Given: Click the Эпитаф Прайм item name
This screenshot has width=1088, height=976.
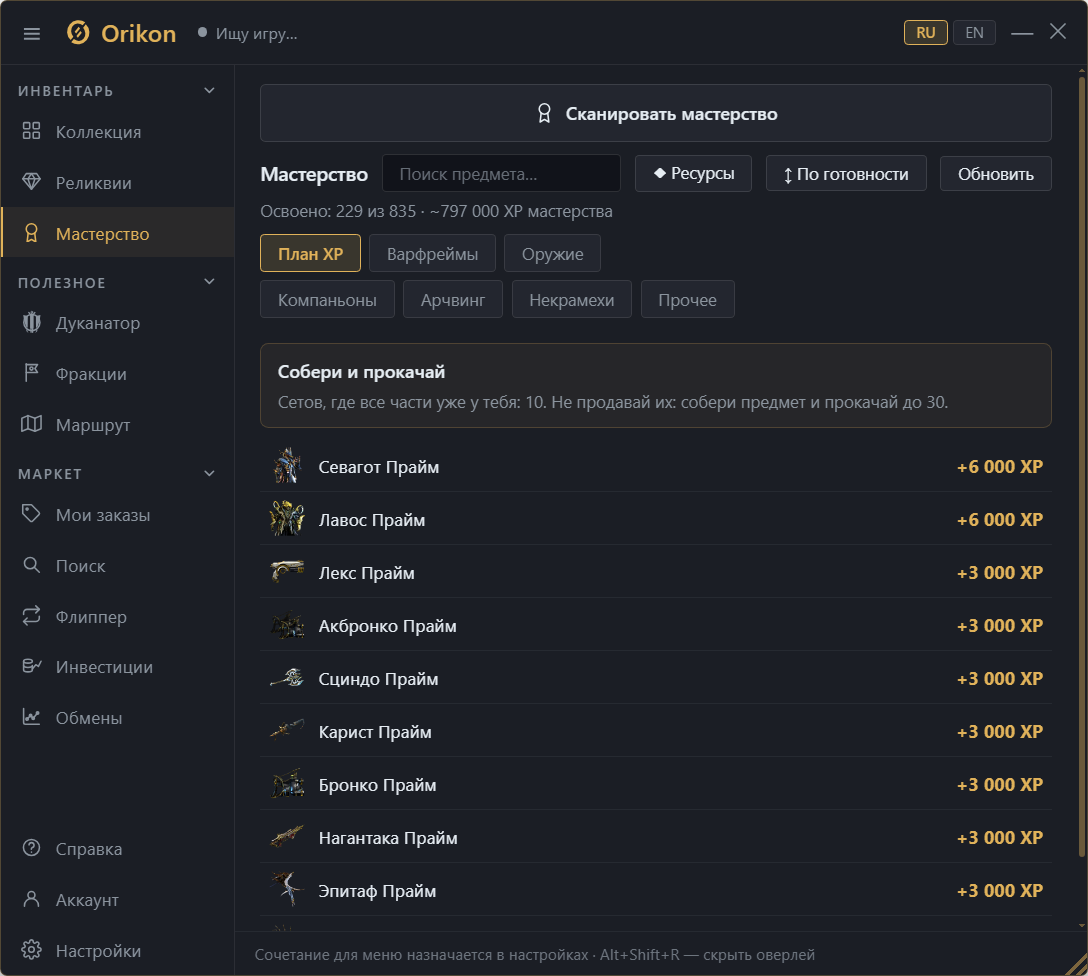Looking at the screenshot, I should (377, 891).
